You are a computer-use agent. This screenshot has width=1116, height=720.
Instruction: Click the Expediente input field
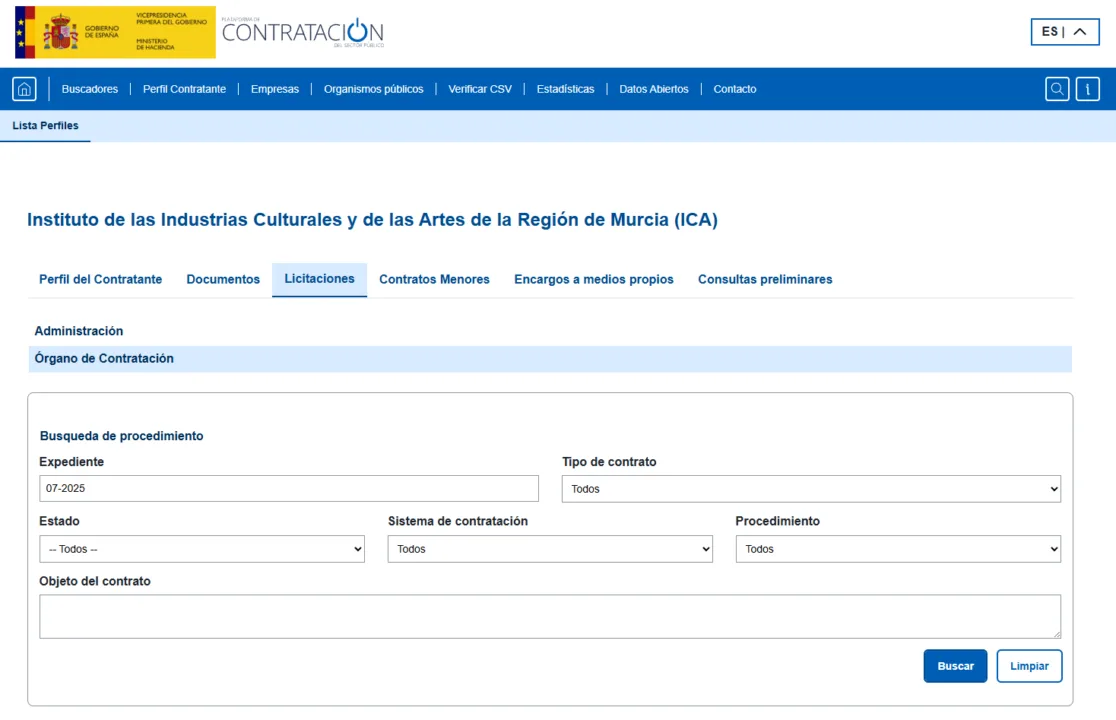click(x=289, y=488)
